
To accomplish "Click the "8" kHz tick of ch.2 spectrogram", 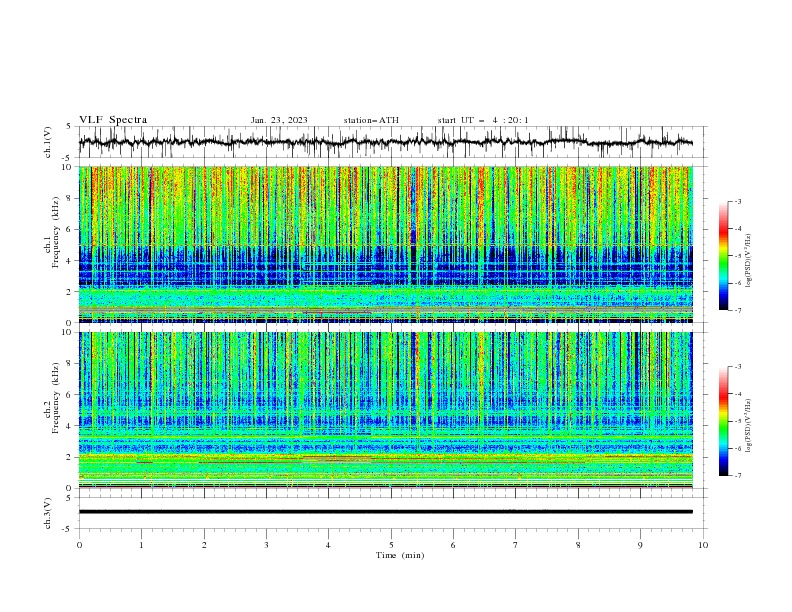I will pos(70,363).
